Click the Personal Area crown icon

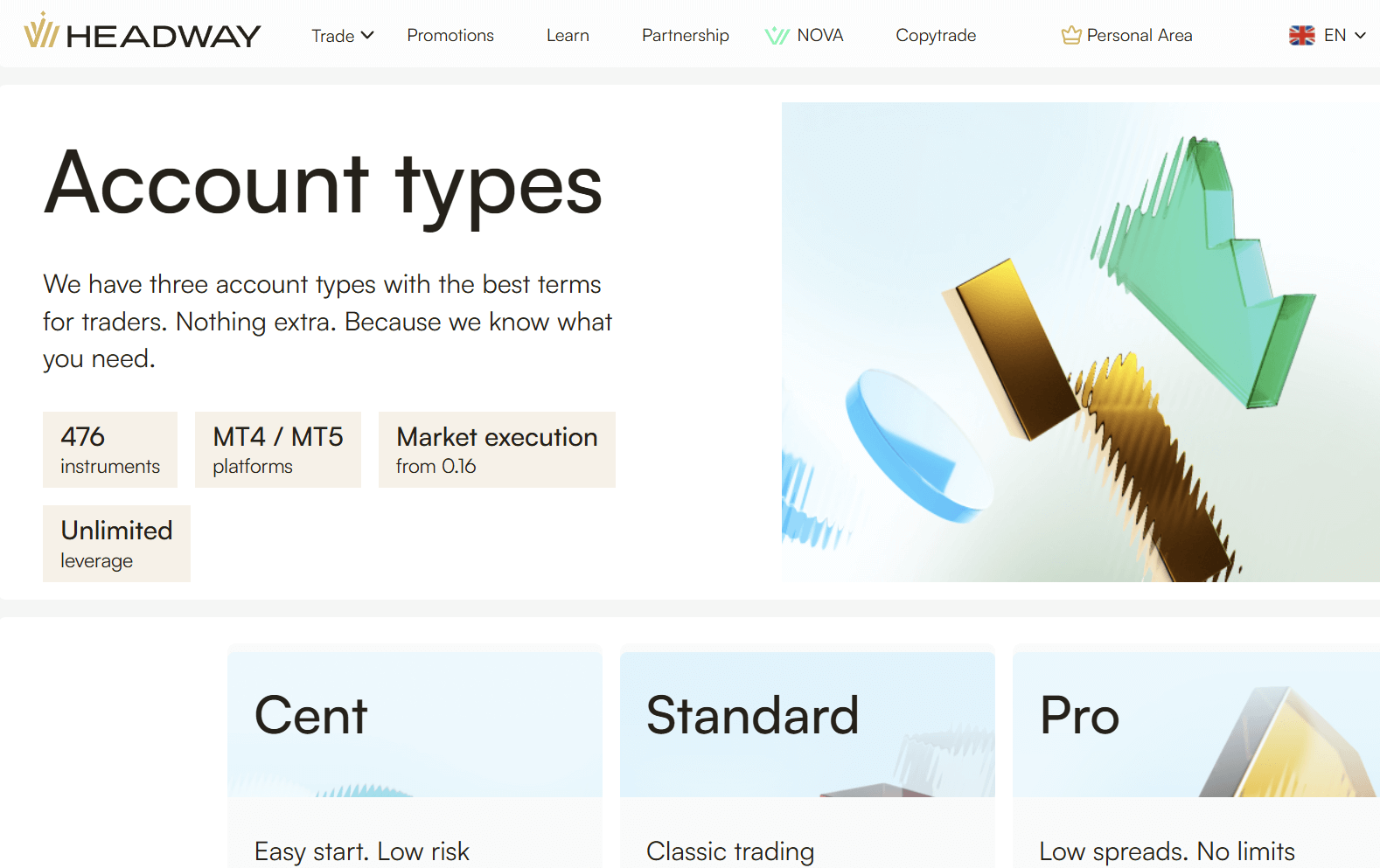click(x=1071, y=36)
